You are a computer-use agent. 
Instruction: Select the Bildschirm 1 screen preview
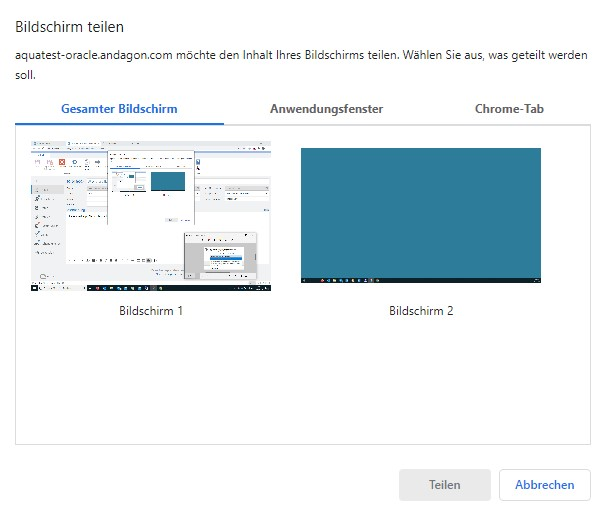(150, 216)
